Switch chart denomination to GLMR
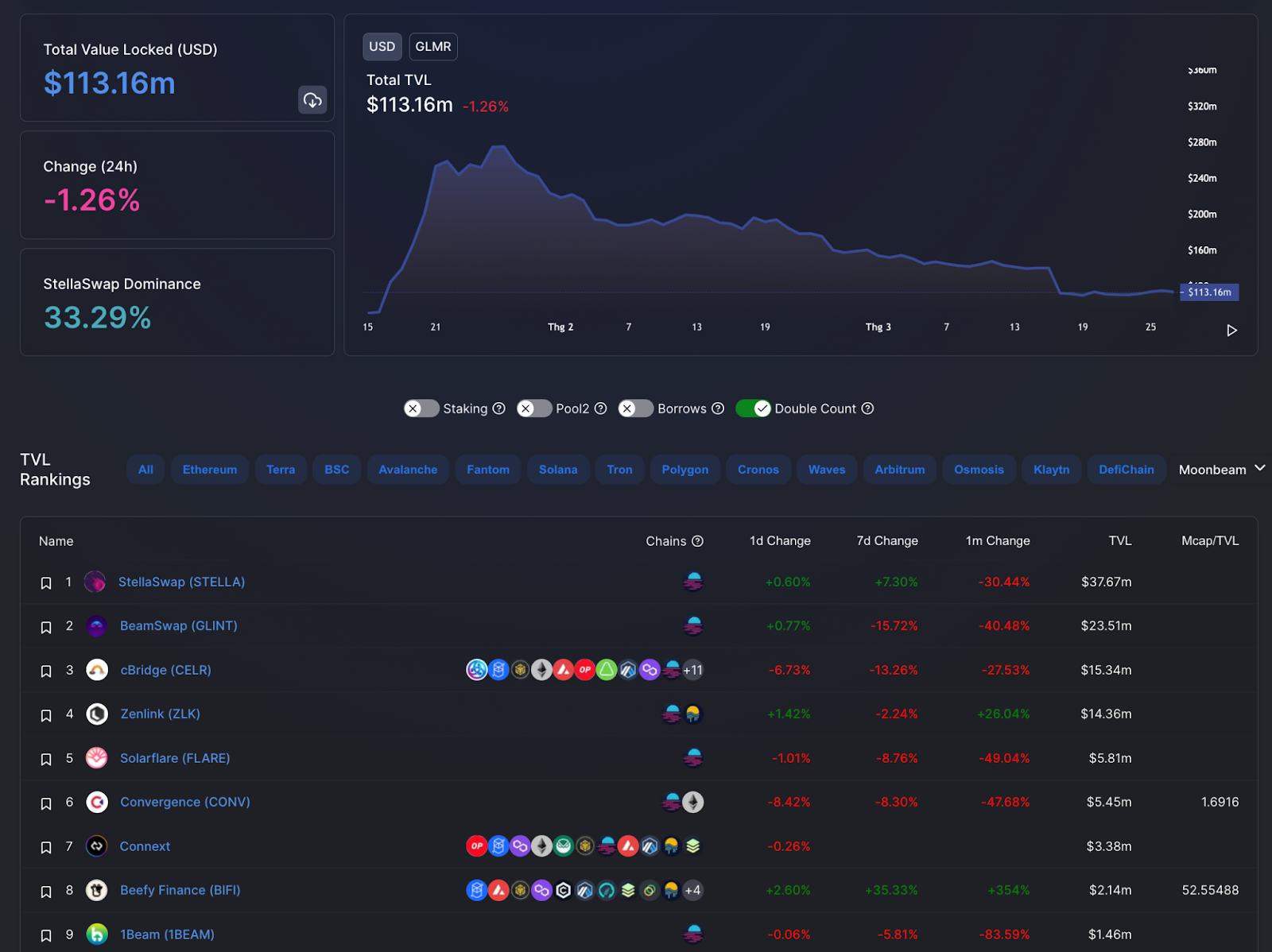This screenshot has height=952, width=1272. coord(433,47)
